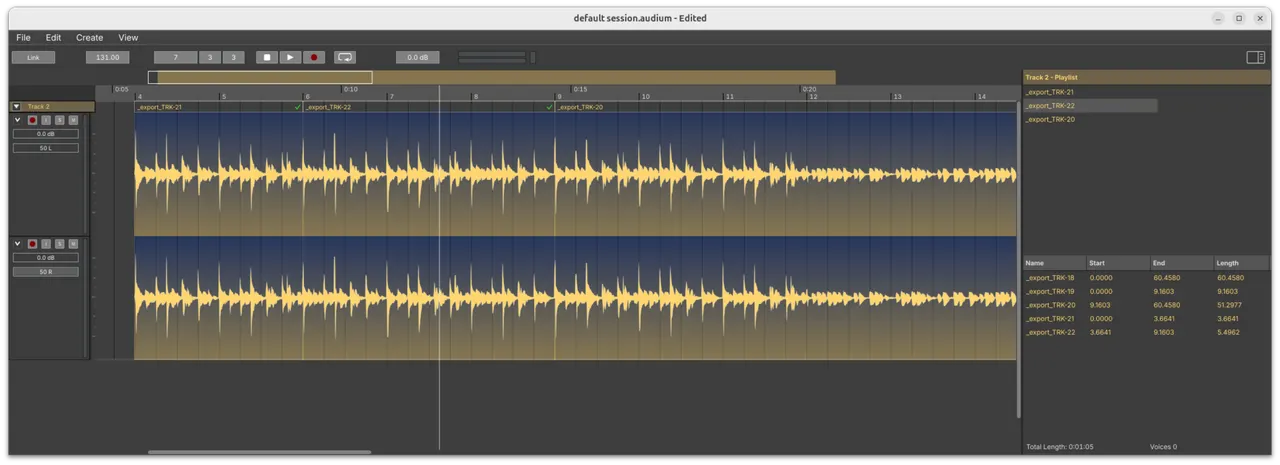This screenshot has height=465, width=1280.
Task: Toggle the right side panel icon
Action: click(x=1256, y=57)
